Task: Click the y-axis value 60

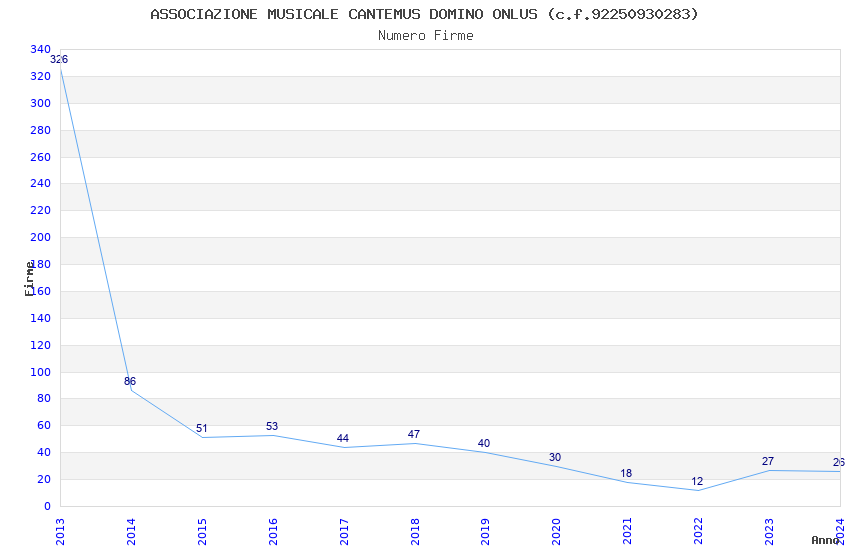Action: [x=44, y=426]
